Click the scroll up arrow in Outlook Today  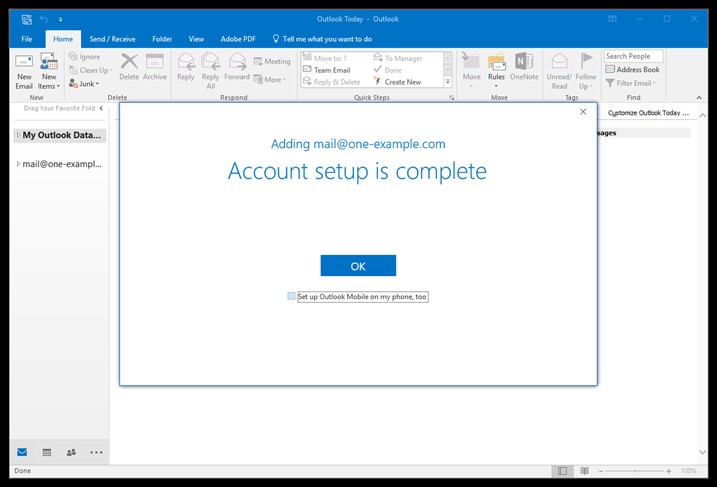click(702, 116)
